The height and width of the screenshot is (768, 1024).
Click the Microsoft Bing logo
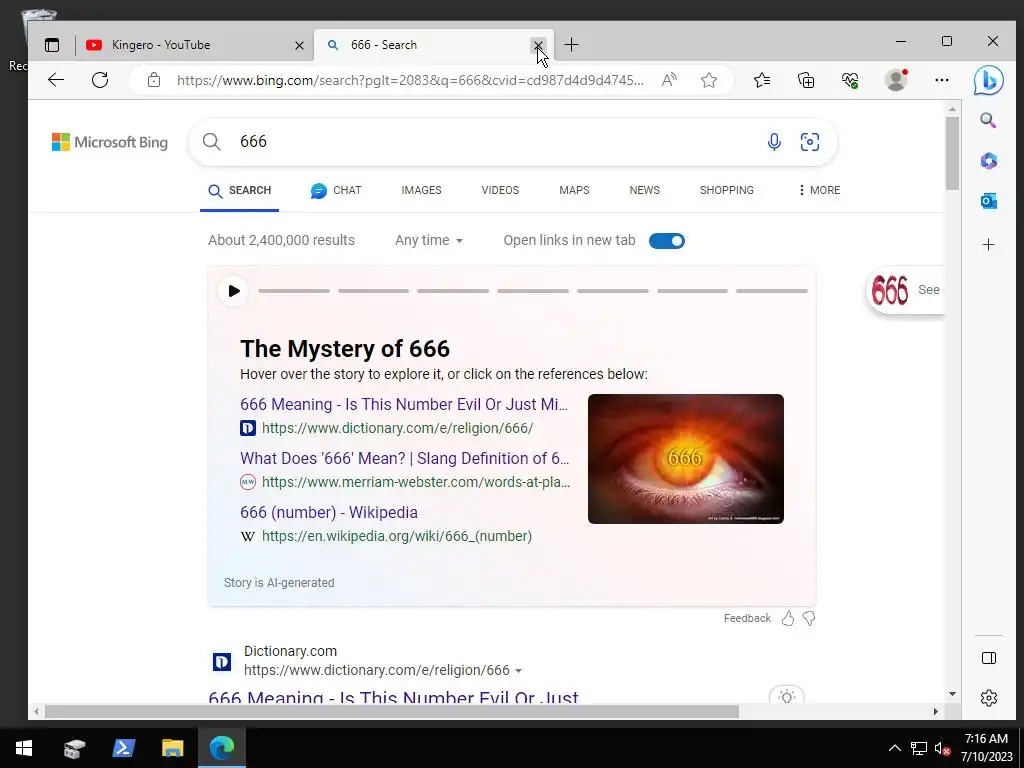click(110, 142)
